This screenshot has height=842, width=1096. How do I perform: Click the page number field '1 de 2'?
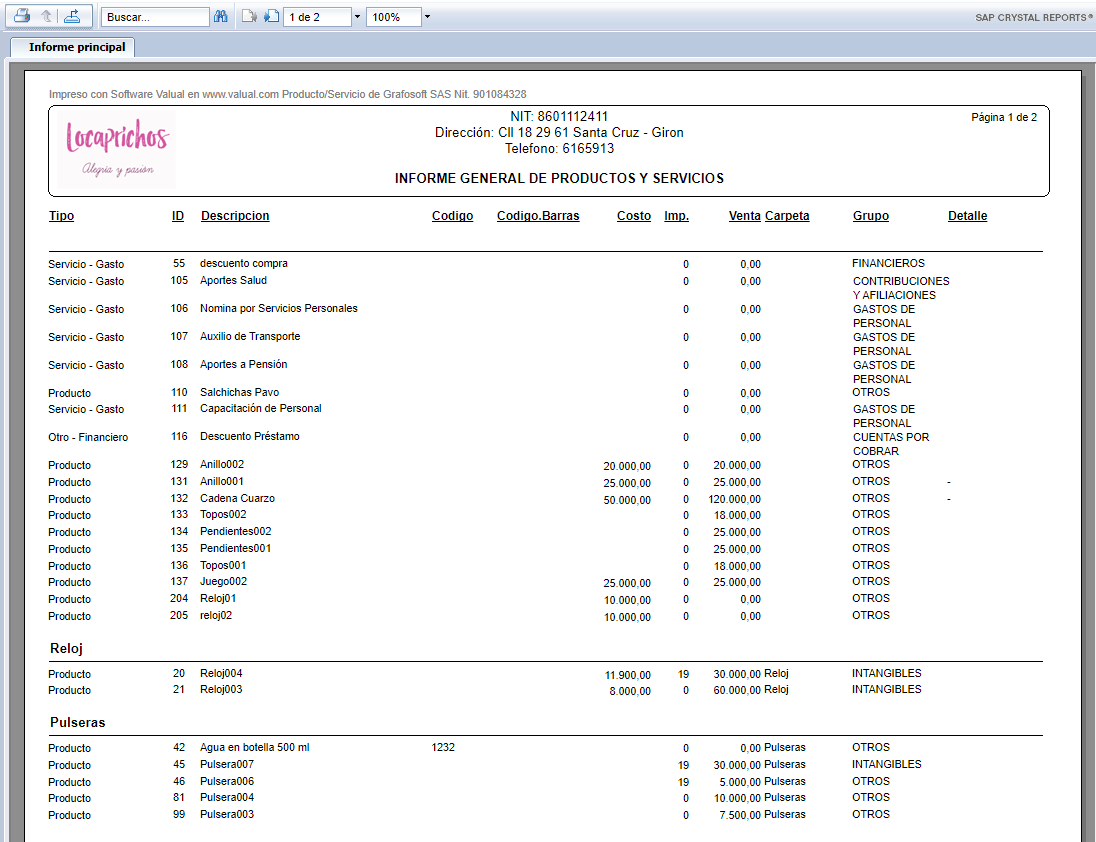[x=317, y=17]
